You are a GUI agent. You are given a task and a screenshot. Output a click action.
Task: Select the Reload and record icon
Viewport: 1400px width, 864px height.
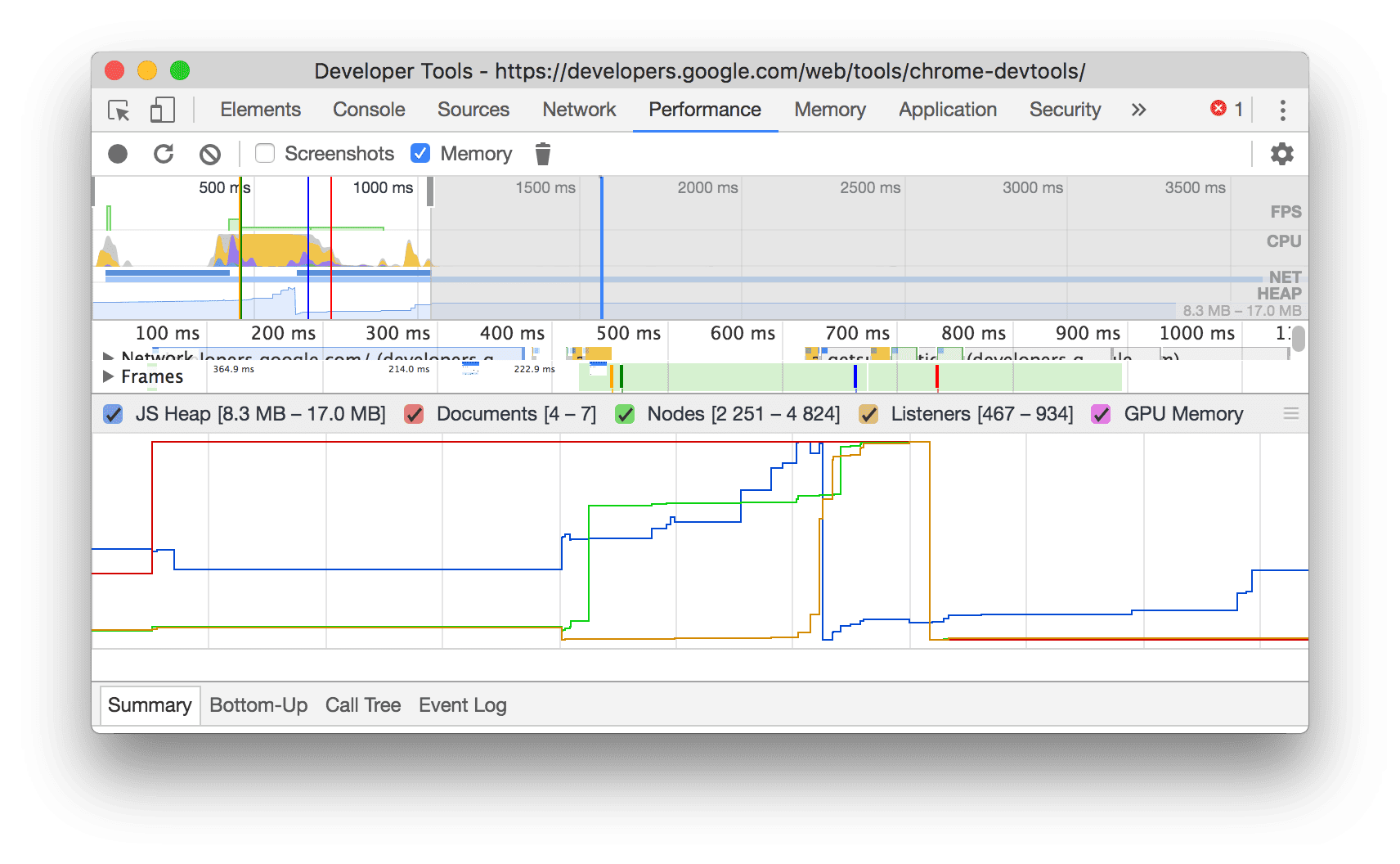pos(164,153)
